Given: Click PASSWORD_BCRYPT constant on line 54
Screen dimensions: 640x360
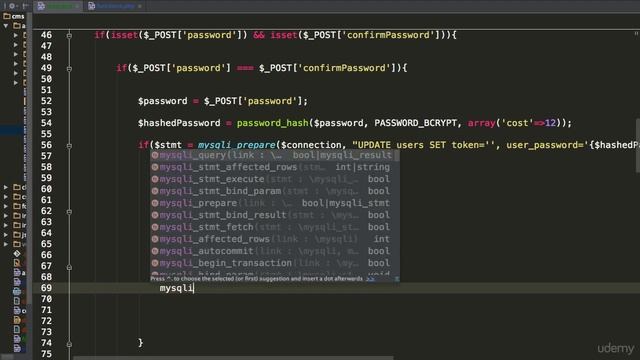Looking at the screenshot, I should coord(416,123).
